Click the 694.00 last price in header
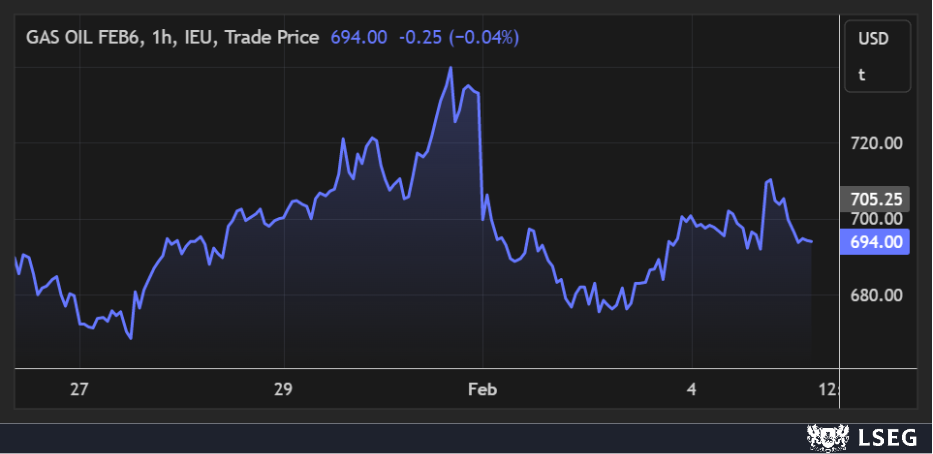 coord(358,38)
